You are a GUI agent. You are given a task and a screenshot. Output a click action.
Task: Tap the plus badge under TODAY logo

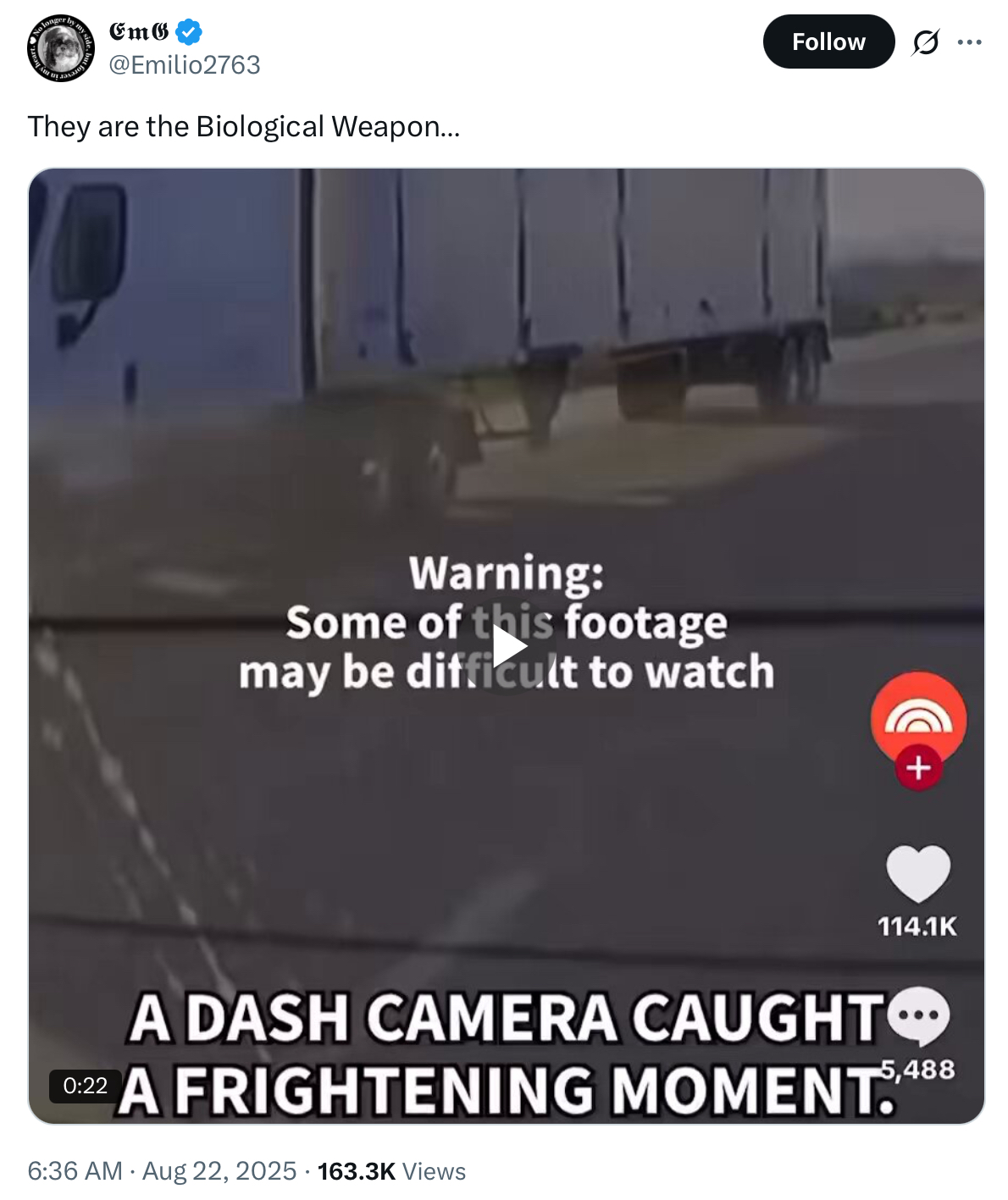tap(918, 768)
